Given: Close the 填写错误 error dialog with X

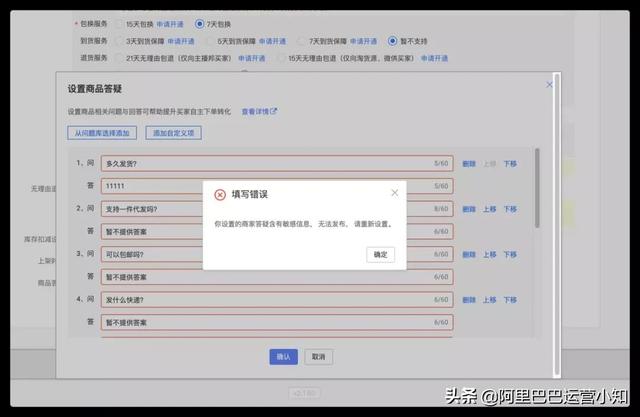Looking at the screenshot, I should (394, 193).
